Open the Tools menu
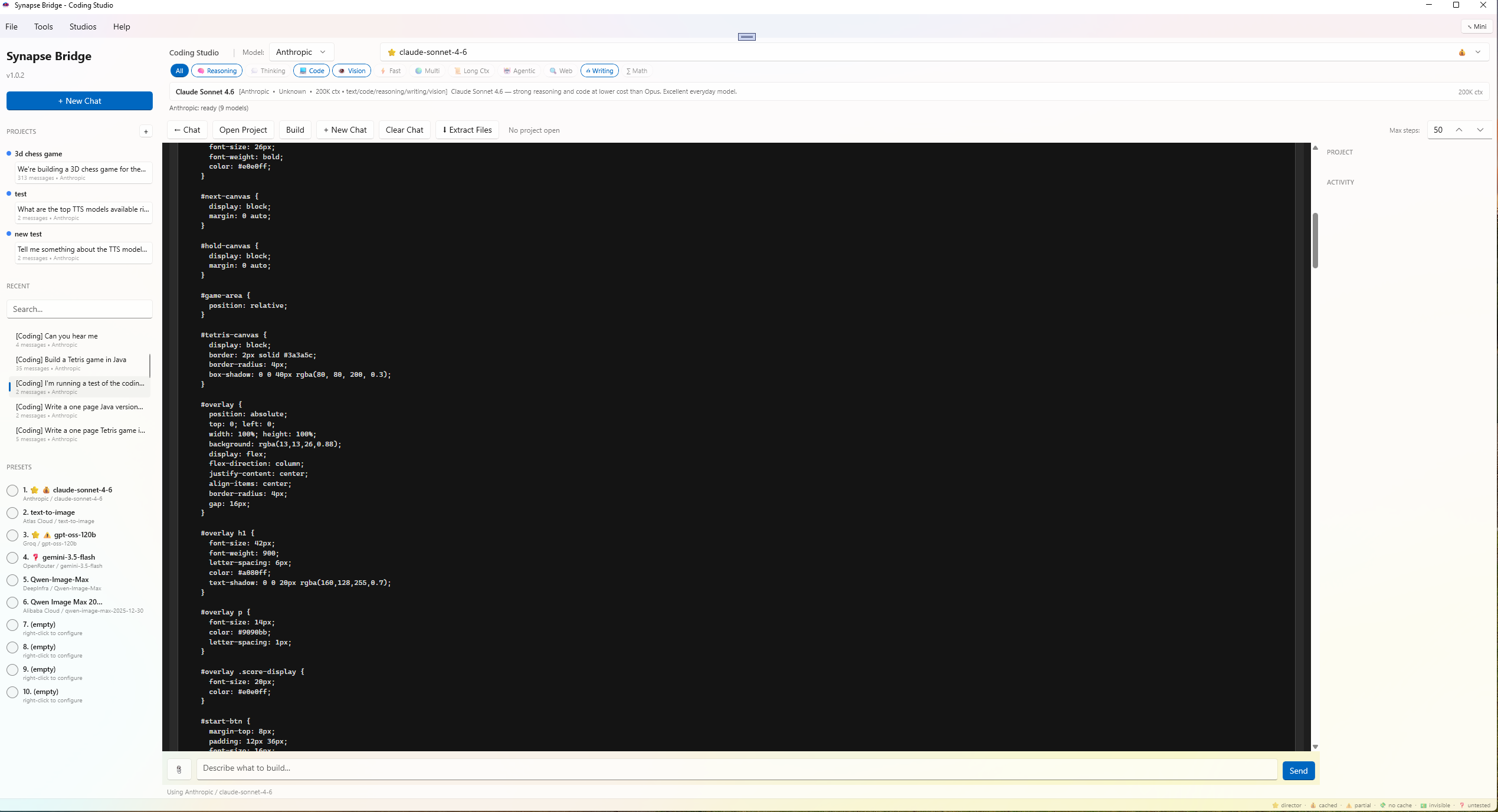 44,27
